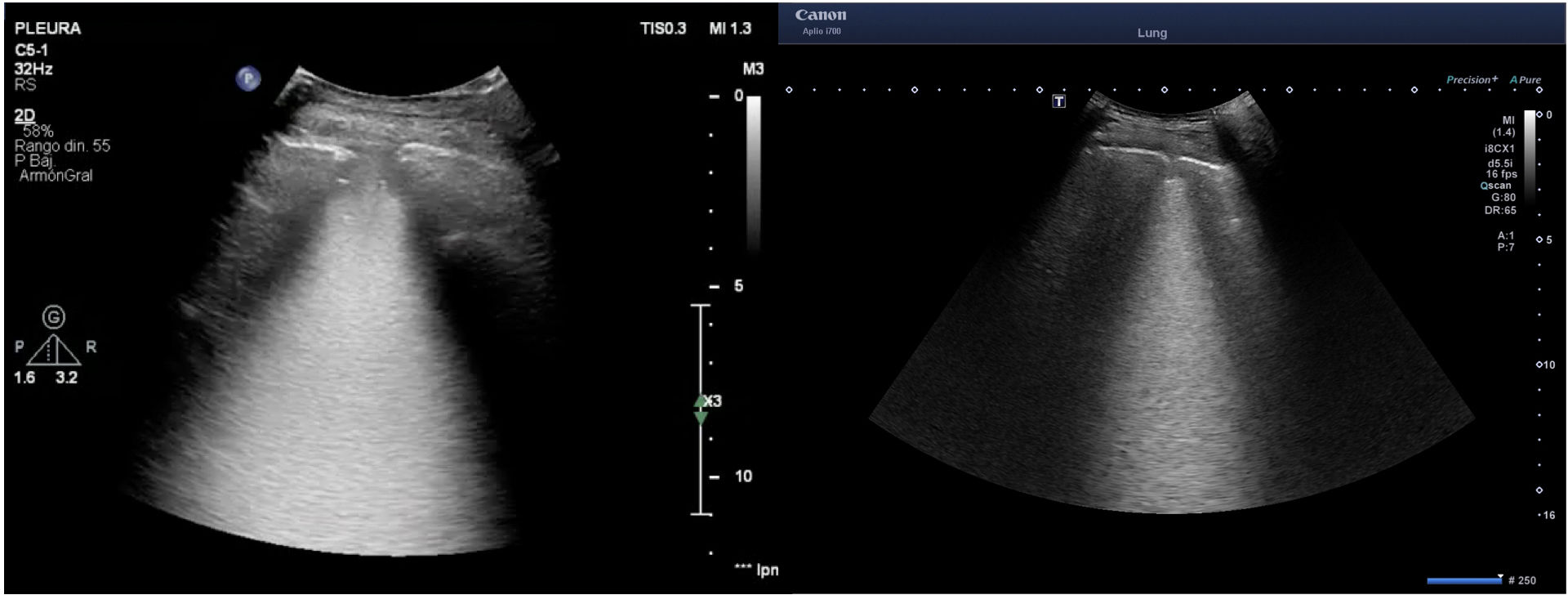
Task: Click the green X3 zoom arrows marker
Action: click(x=701, y=409)
